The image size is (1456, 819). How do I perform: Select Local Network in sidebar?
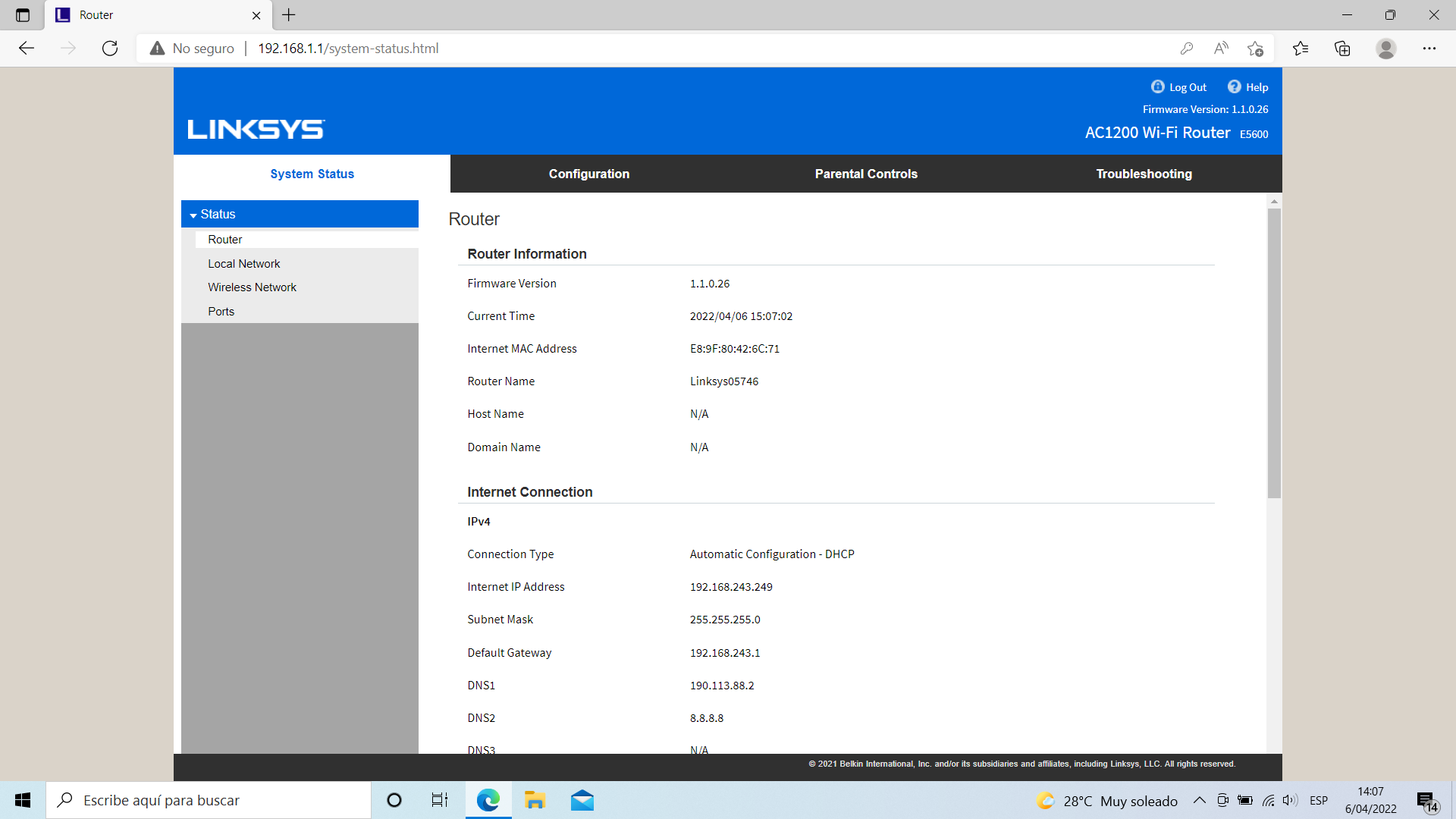click(x=243, y=263)
